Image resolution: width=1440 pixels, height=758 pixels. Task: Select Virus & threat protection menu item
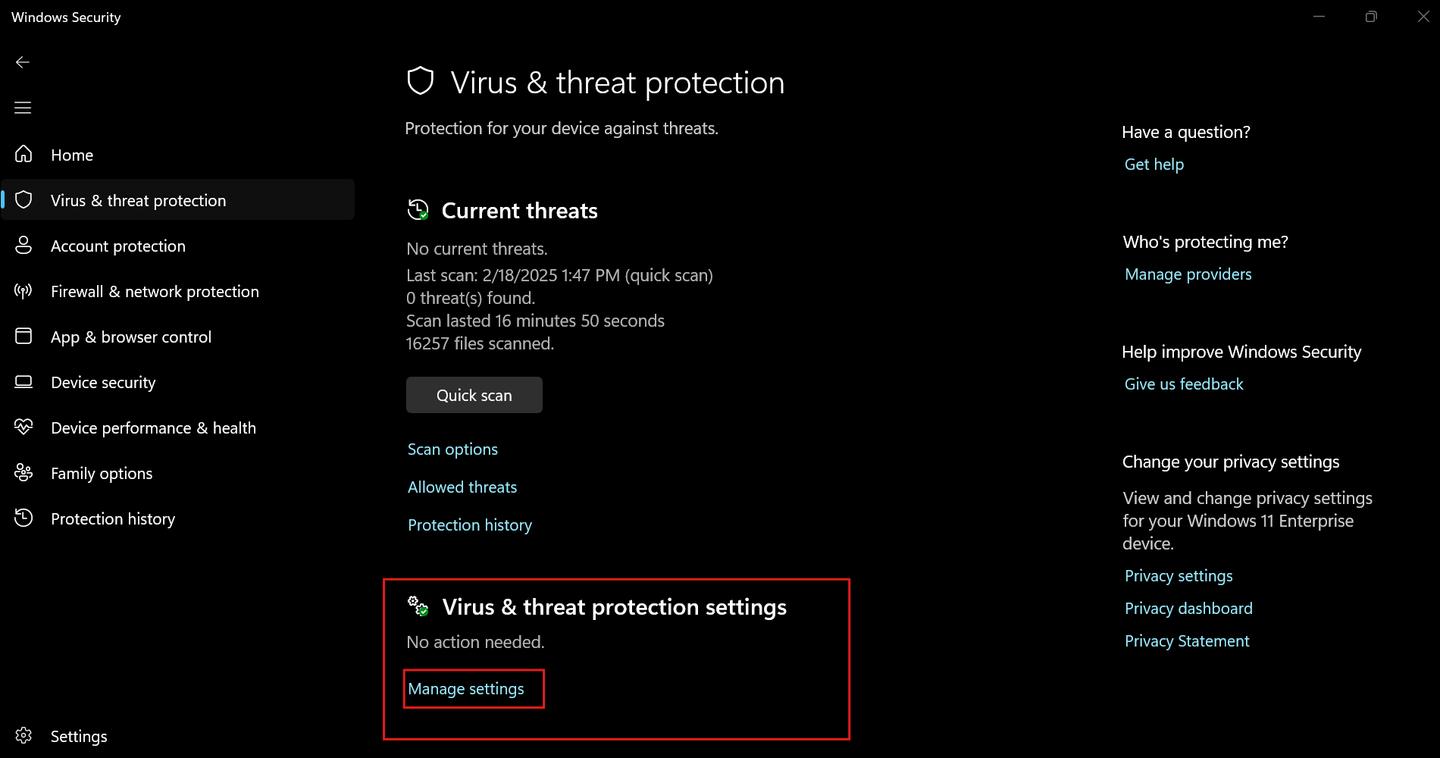pos(178,200)
